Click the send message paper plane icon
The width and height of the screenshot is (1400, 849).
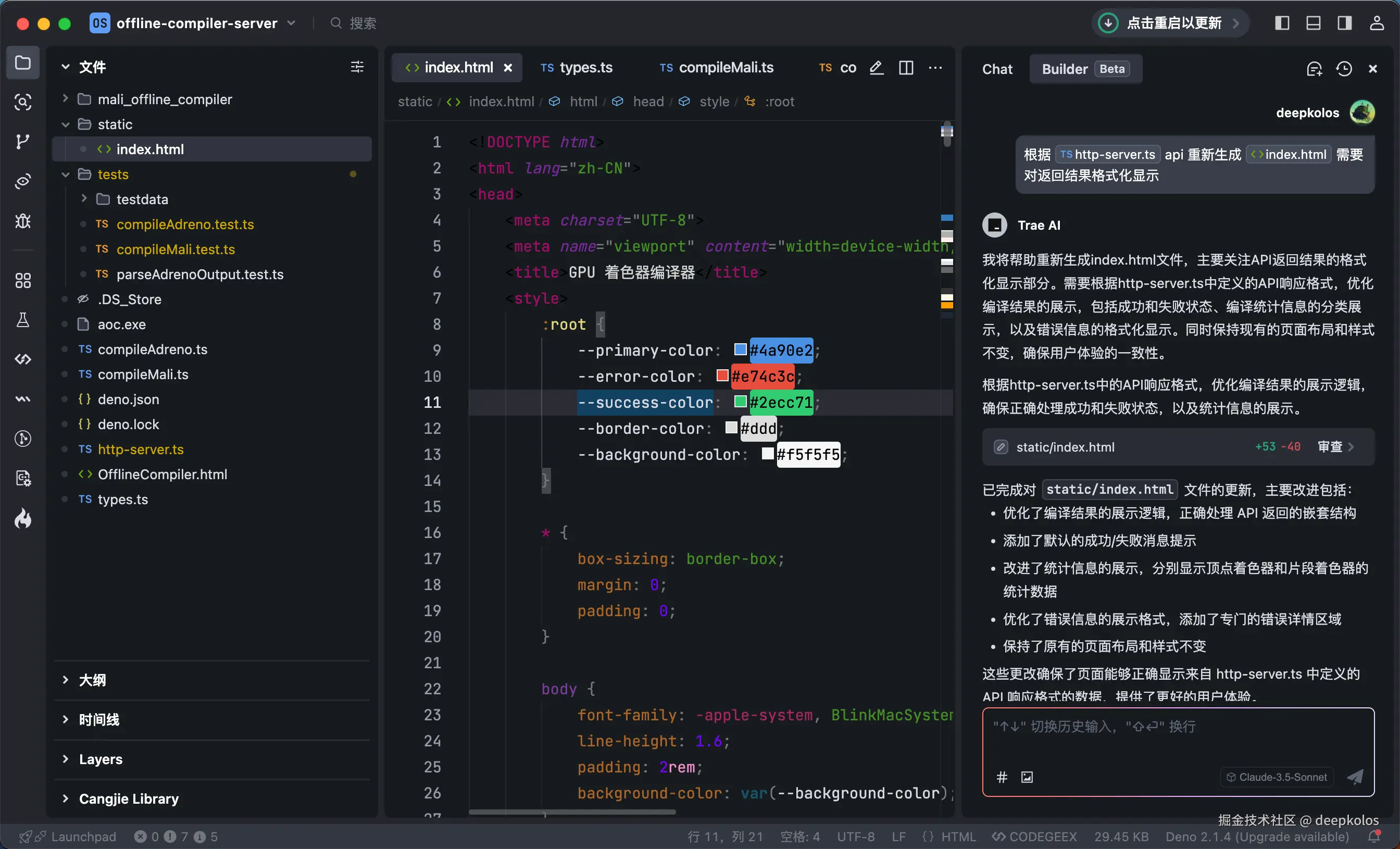pos(1355,777)
